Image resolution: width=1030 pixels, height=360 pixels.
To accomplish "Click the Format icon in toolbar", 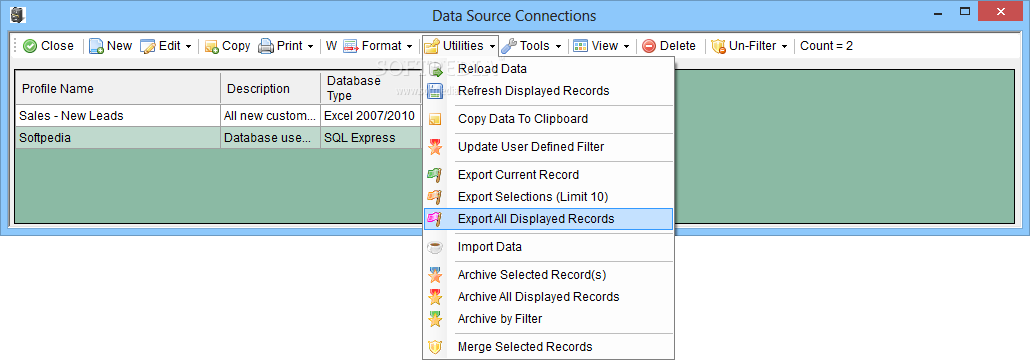I will tap(351, 46).
